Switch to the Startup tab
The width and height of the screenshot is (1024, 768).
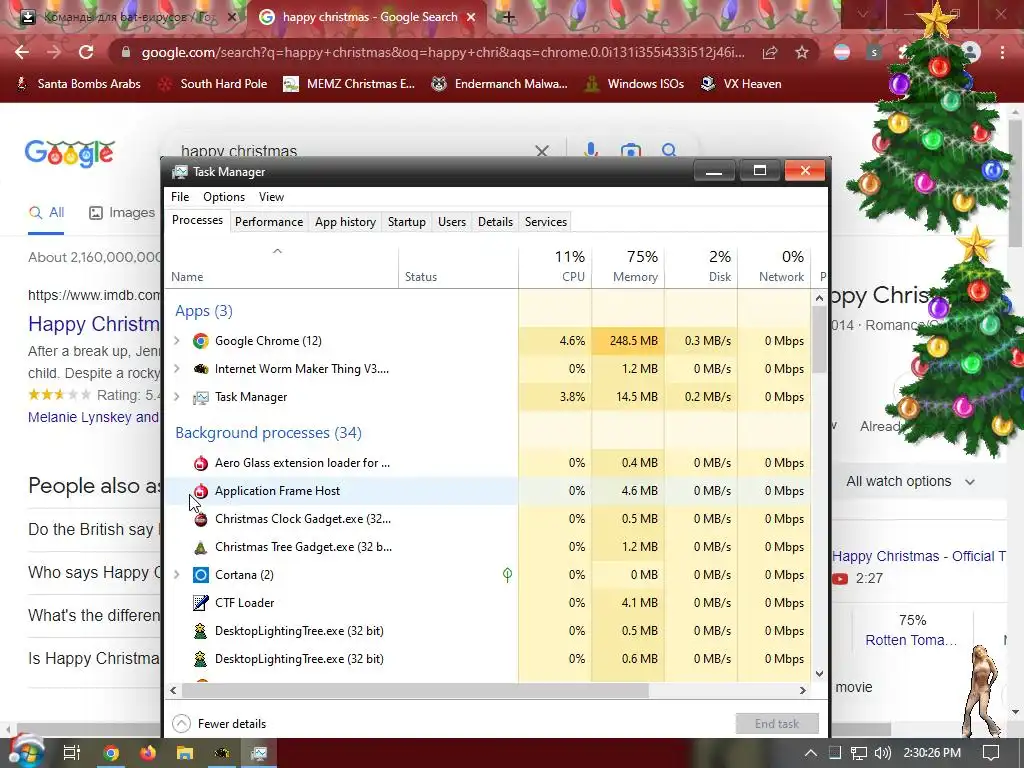[406, 222]
